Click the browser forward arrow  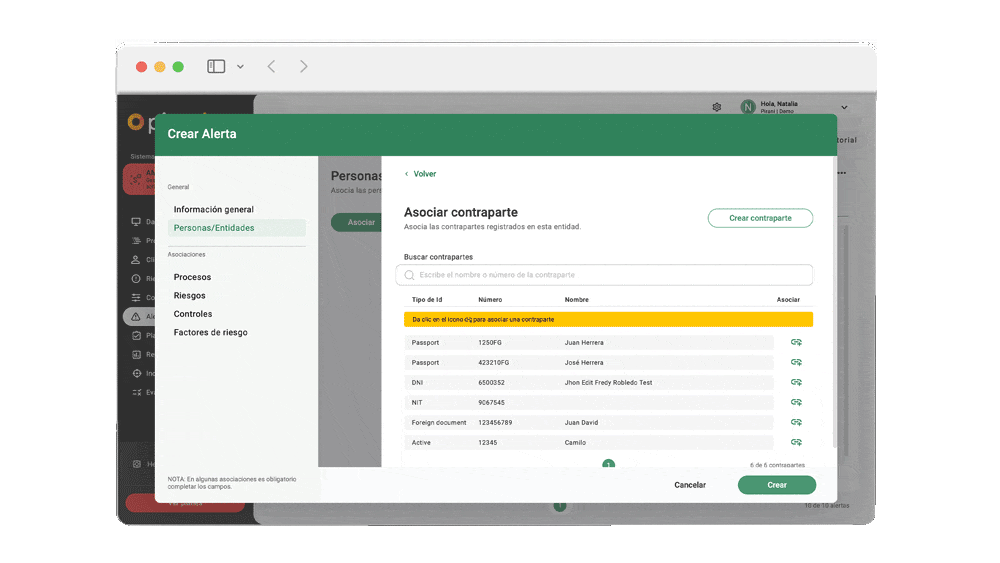pyautogui.click(x=304, y=67)
